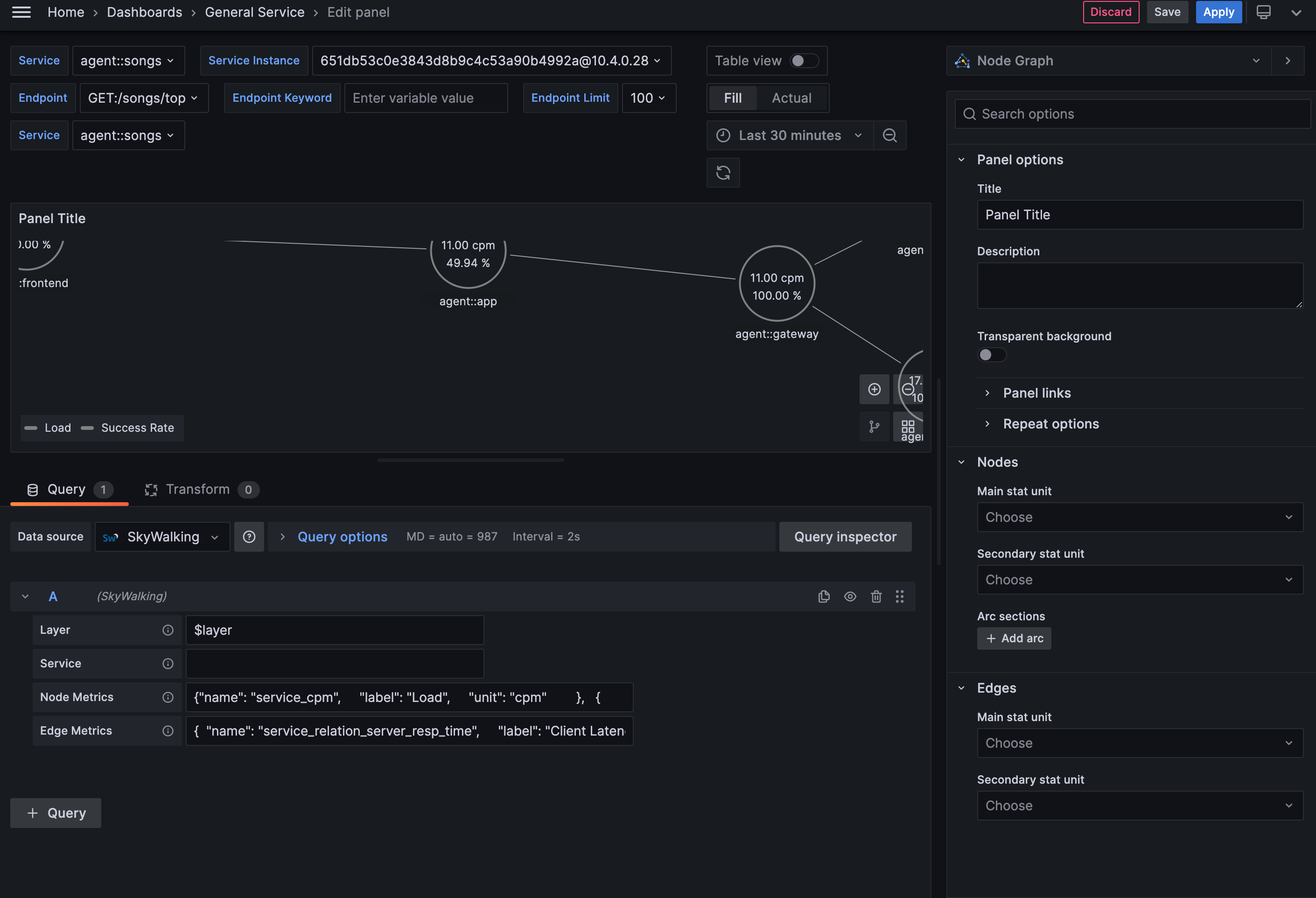Focus the Endpoint Keyword input

[x=426, y=98]
